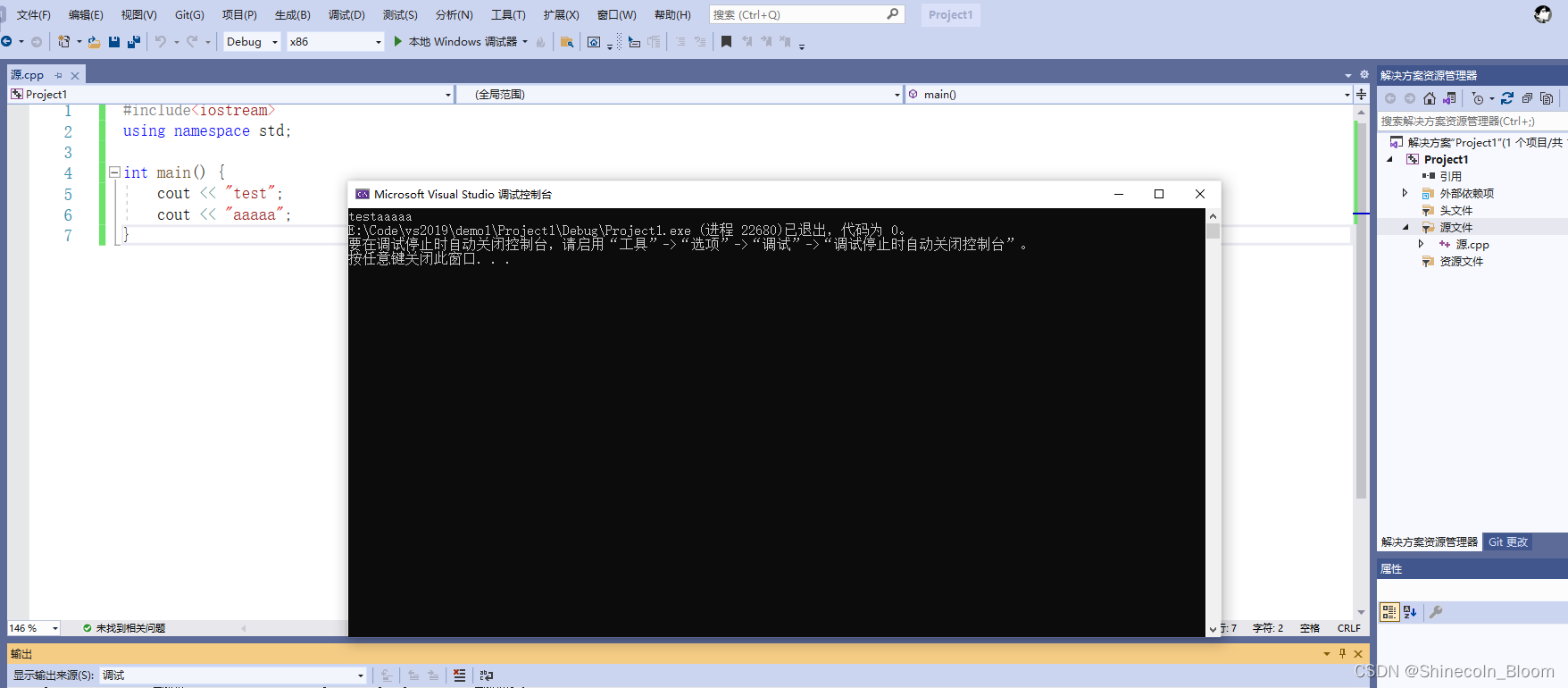1568x688 pixels.
Task: Open the 文件(F) menu
Action: coord(33,15)
